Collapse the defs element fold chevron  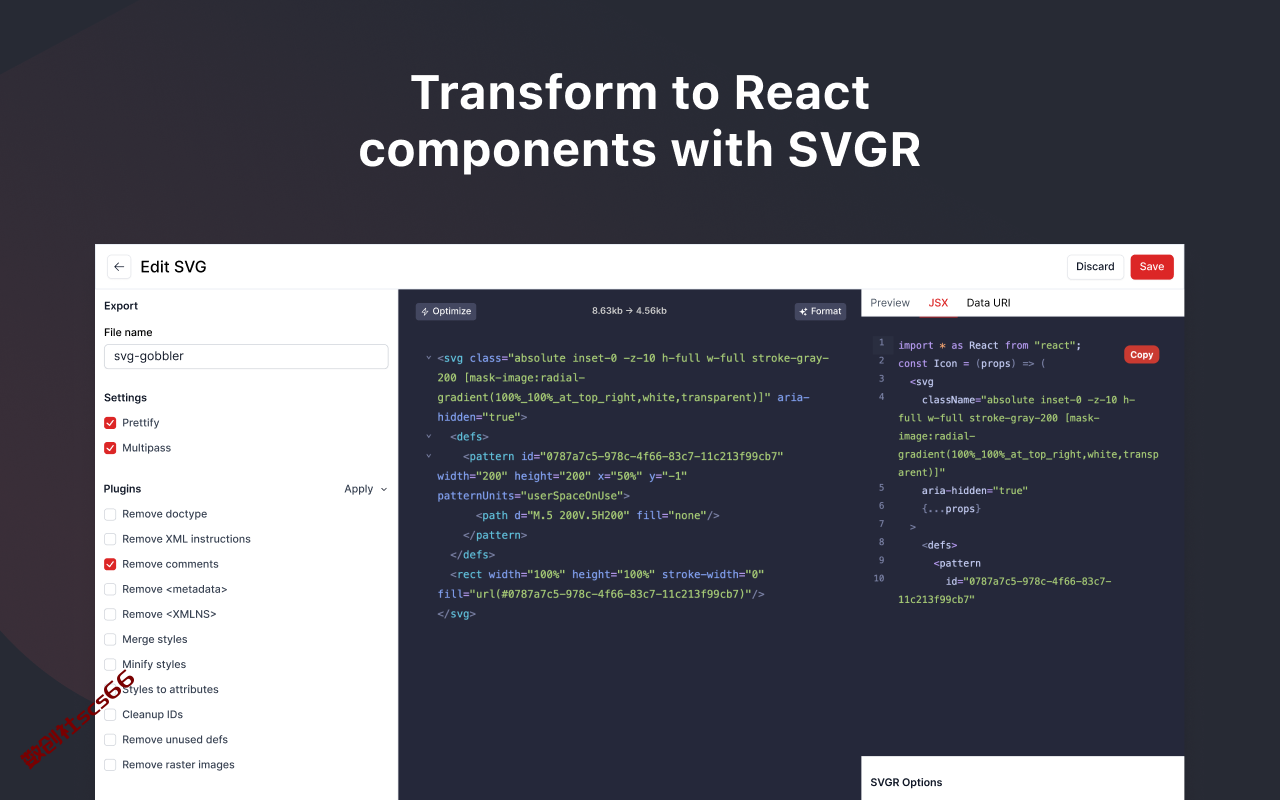coord(429,436)
